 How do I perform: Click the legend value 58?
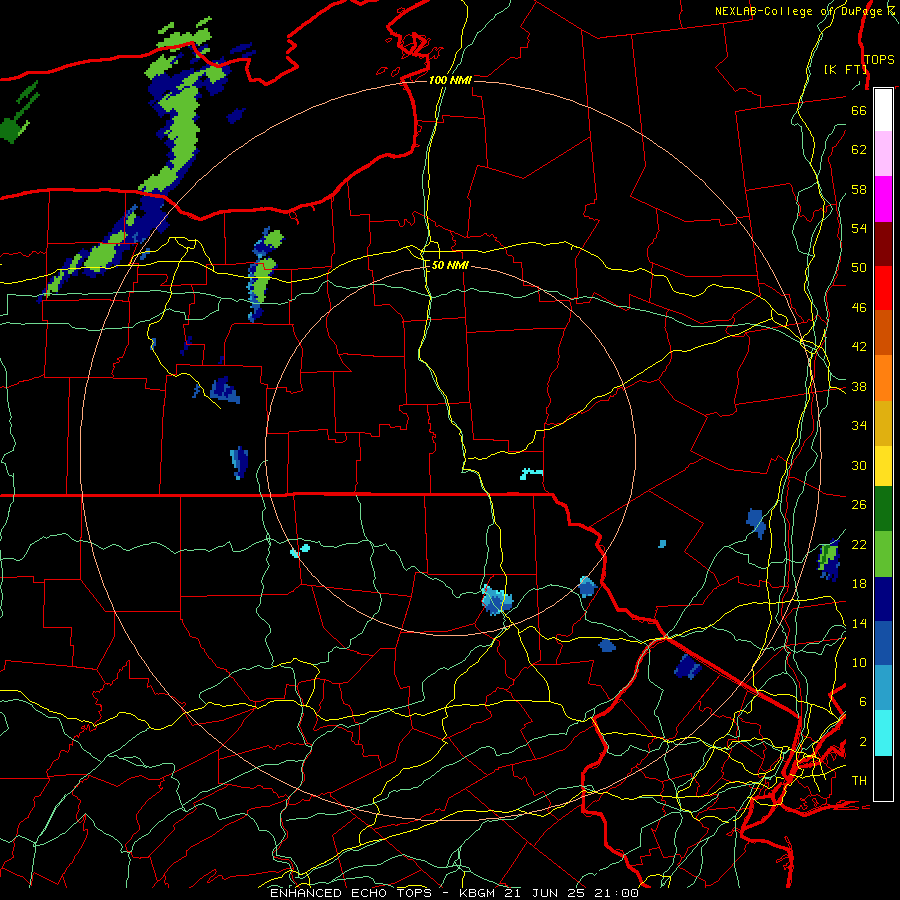(x=859, y=189)
